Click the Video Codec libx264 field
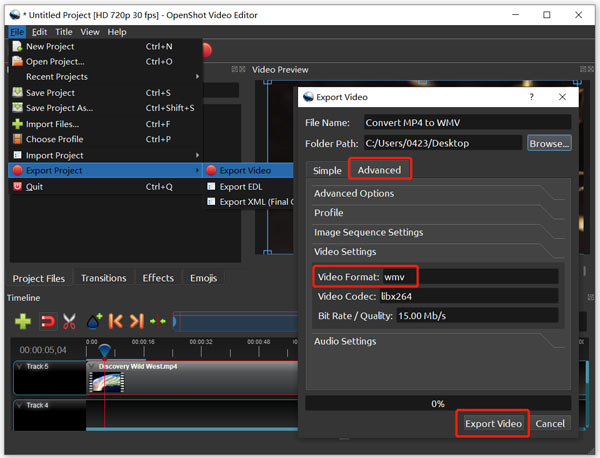 469,296
